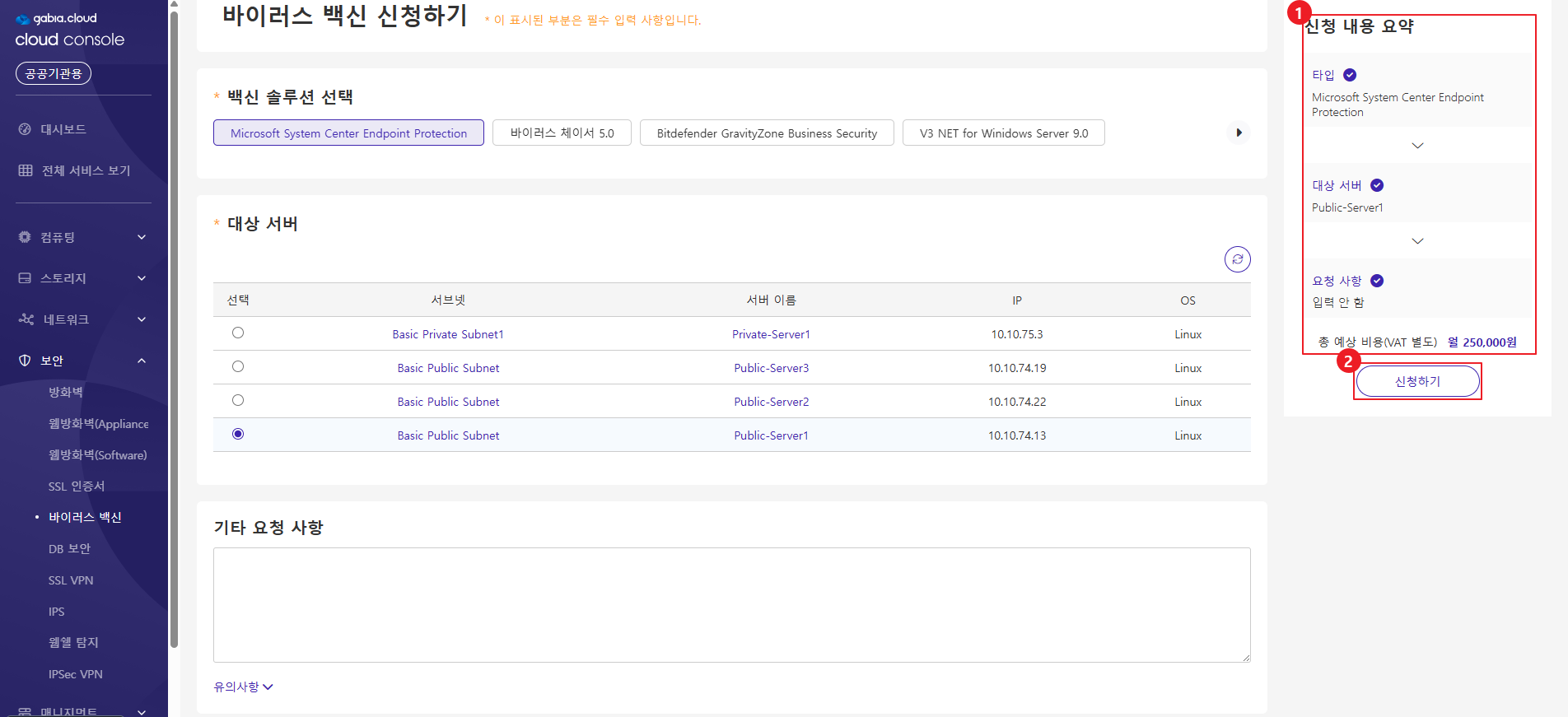Select the Public-Server2 radio button
The image size is (1568, 717).
pos(238,400)
